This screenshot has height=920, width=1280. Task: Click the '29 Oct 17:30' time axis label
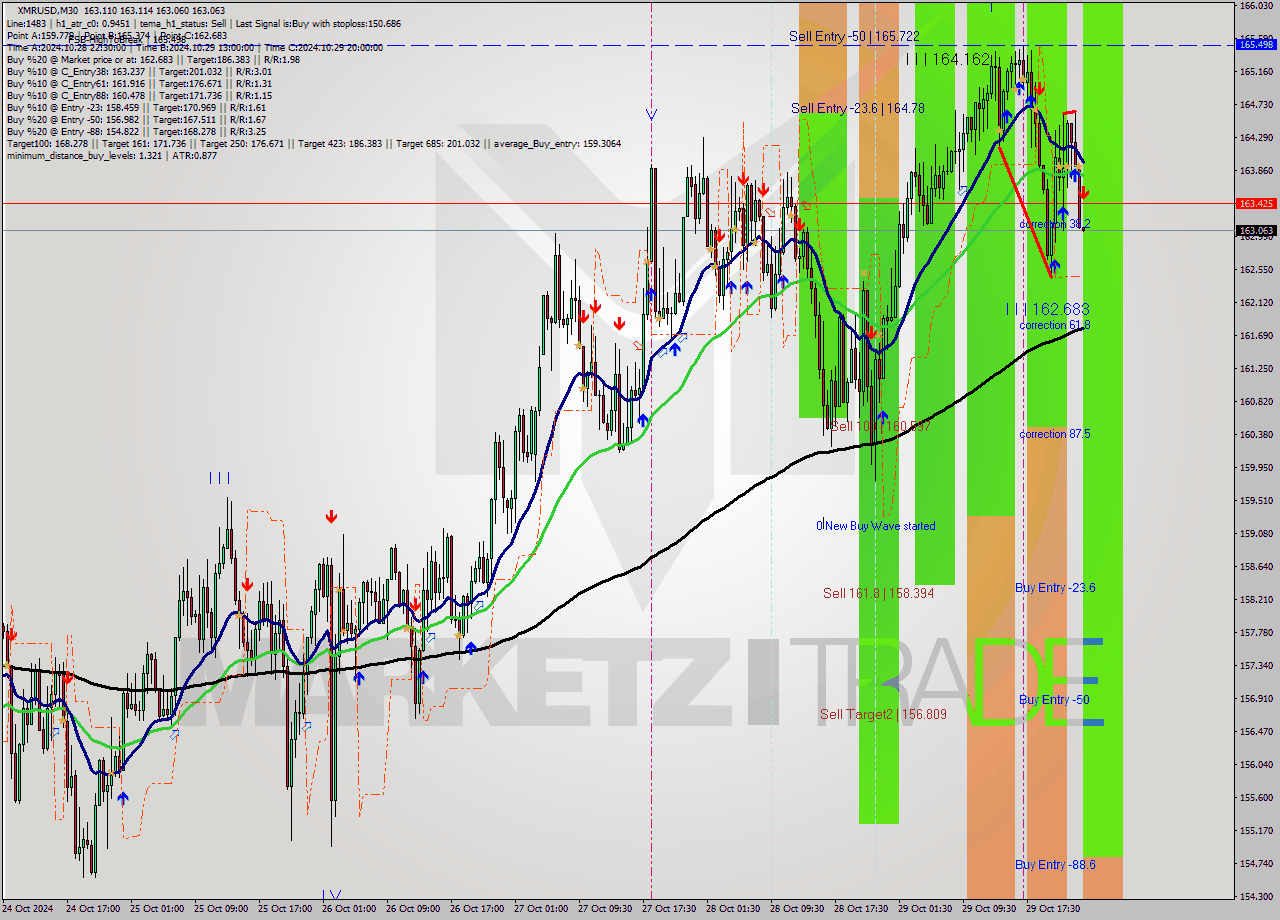(1054, 909)
